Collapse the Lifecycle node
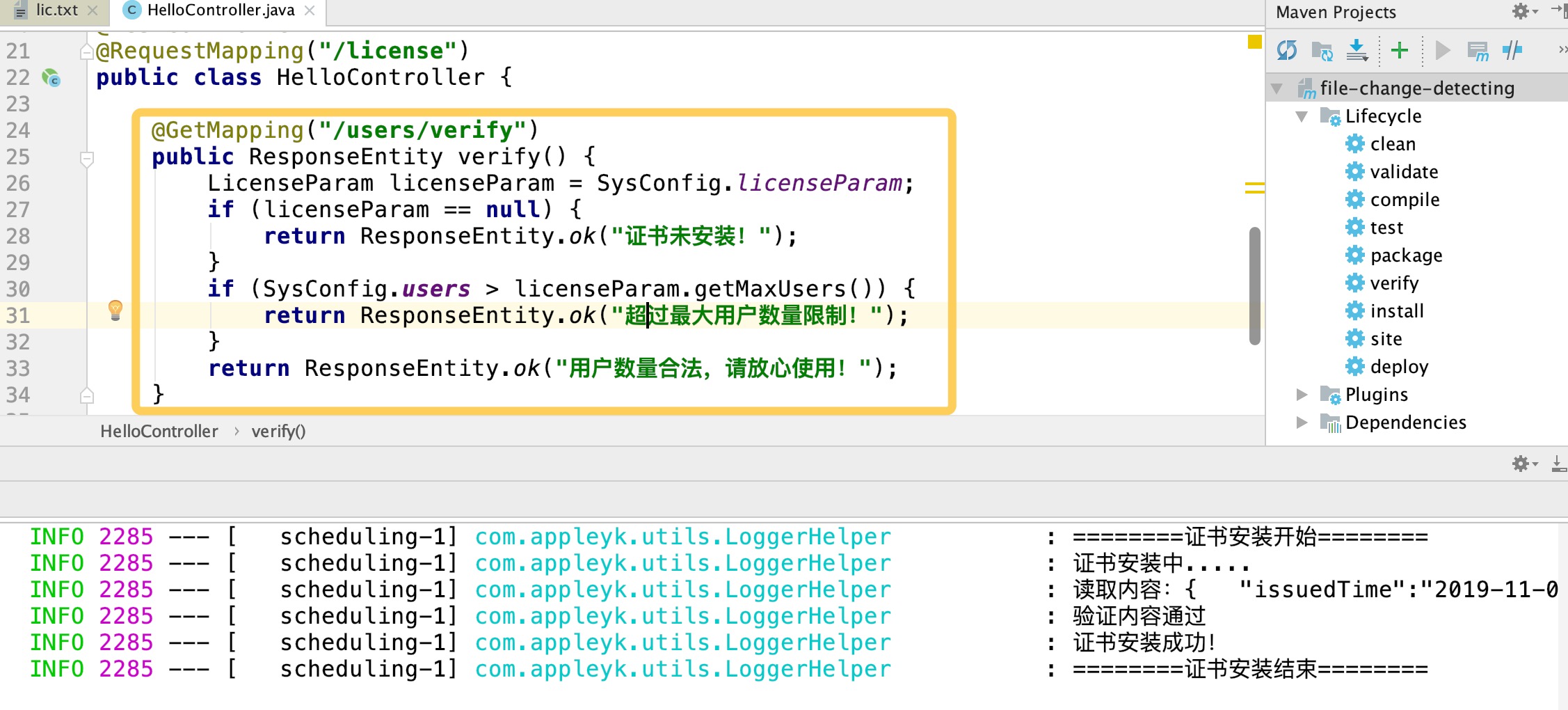1568x710 pixels. tap(1302, 116)
